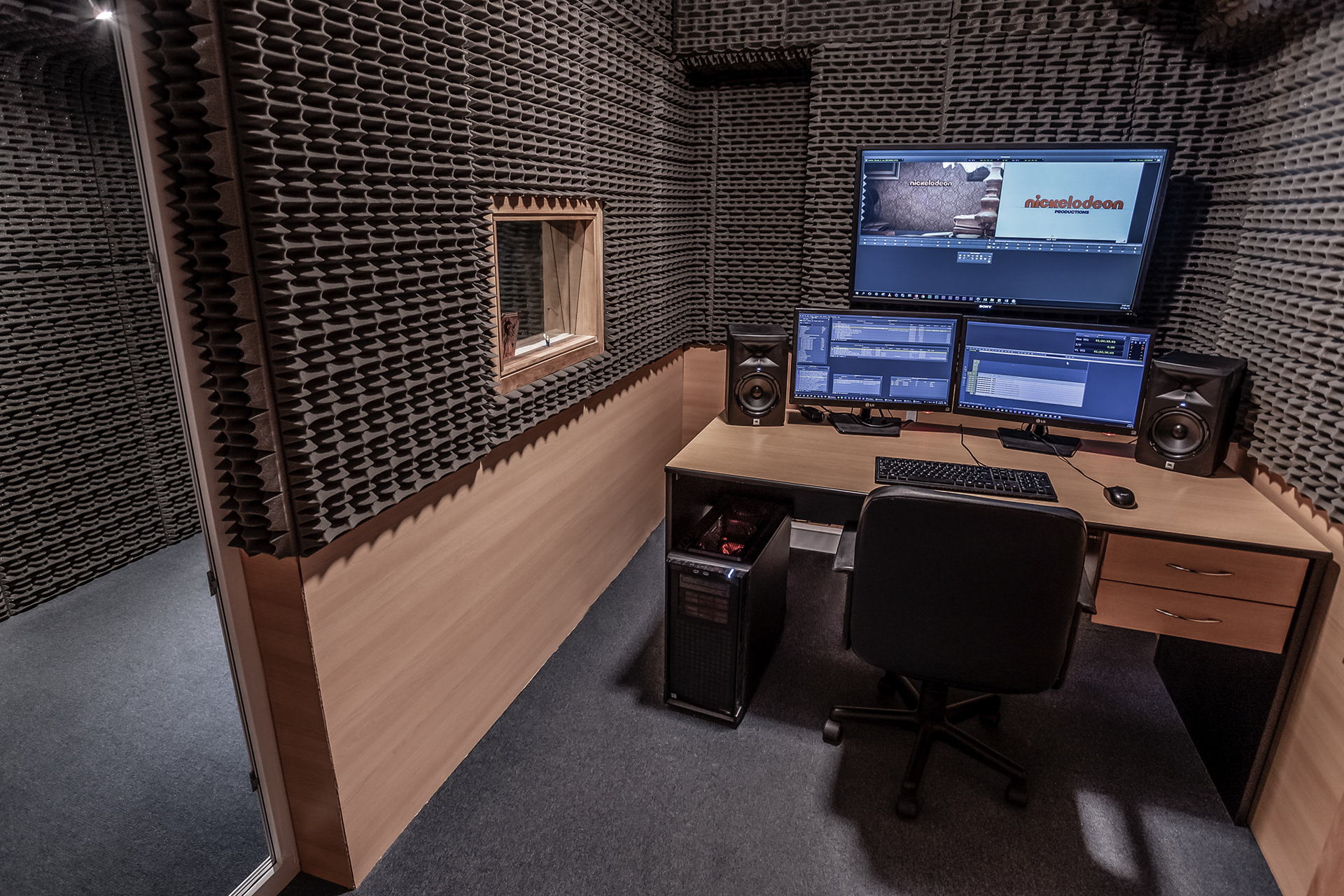Image resolution: width=1344 pixels, height=896 pixels.
Task: Open source clip name menu above source monitor
Action: pos(883,160)
